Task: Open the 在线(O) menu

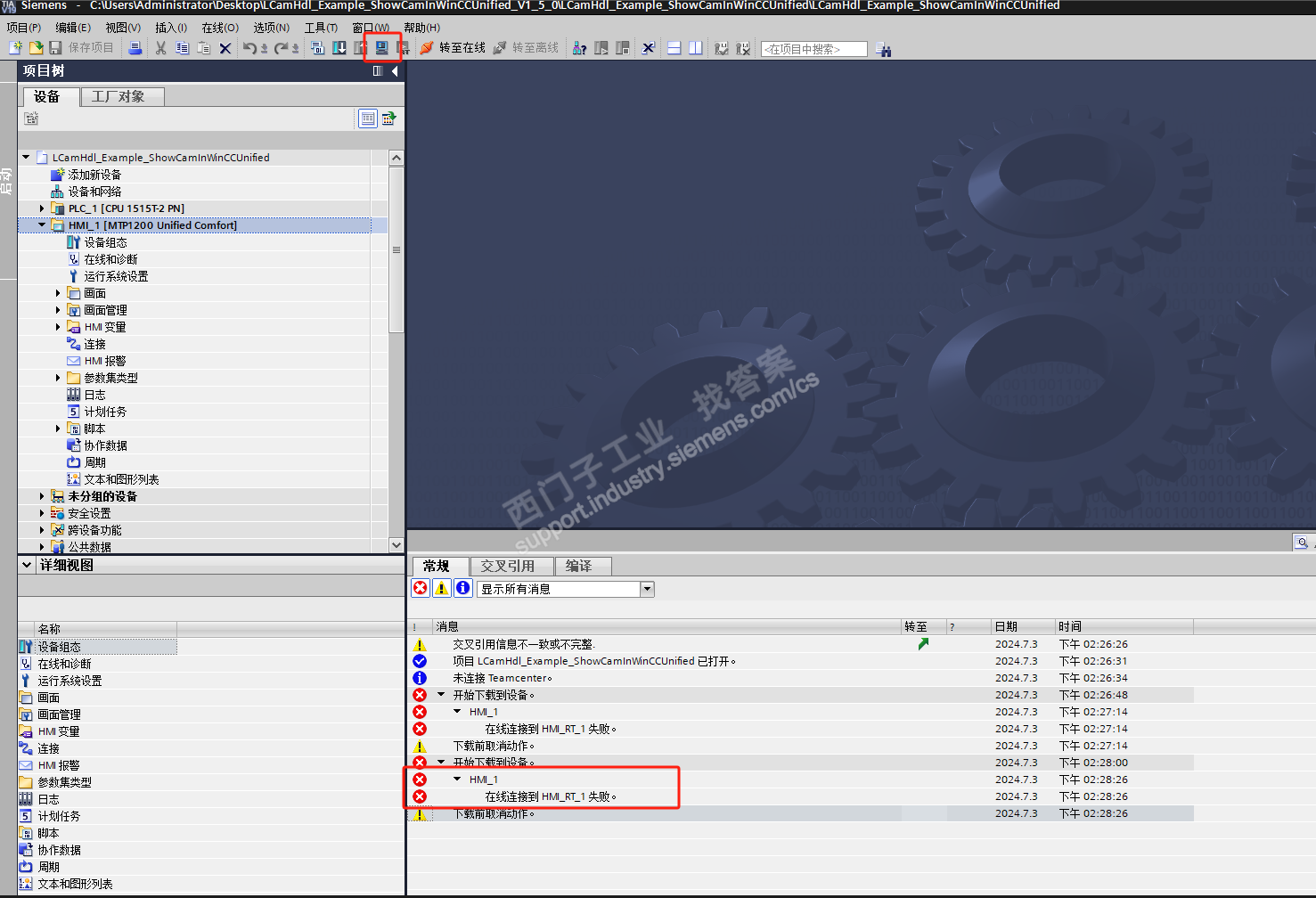Action: tap(220, 28)
